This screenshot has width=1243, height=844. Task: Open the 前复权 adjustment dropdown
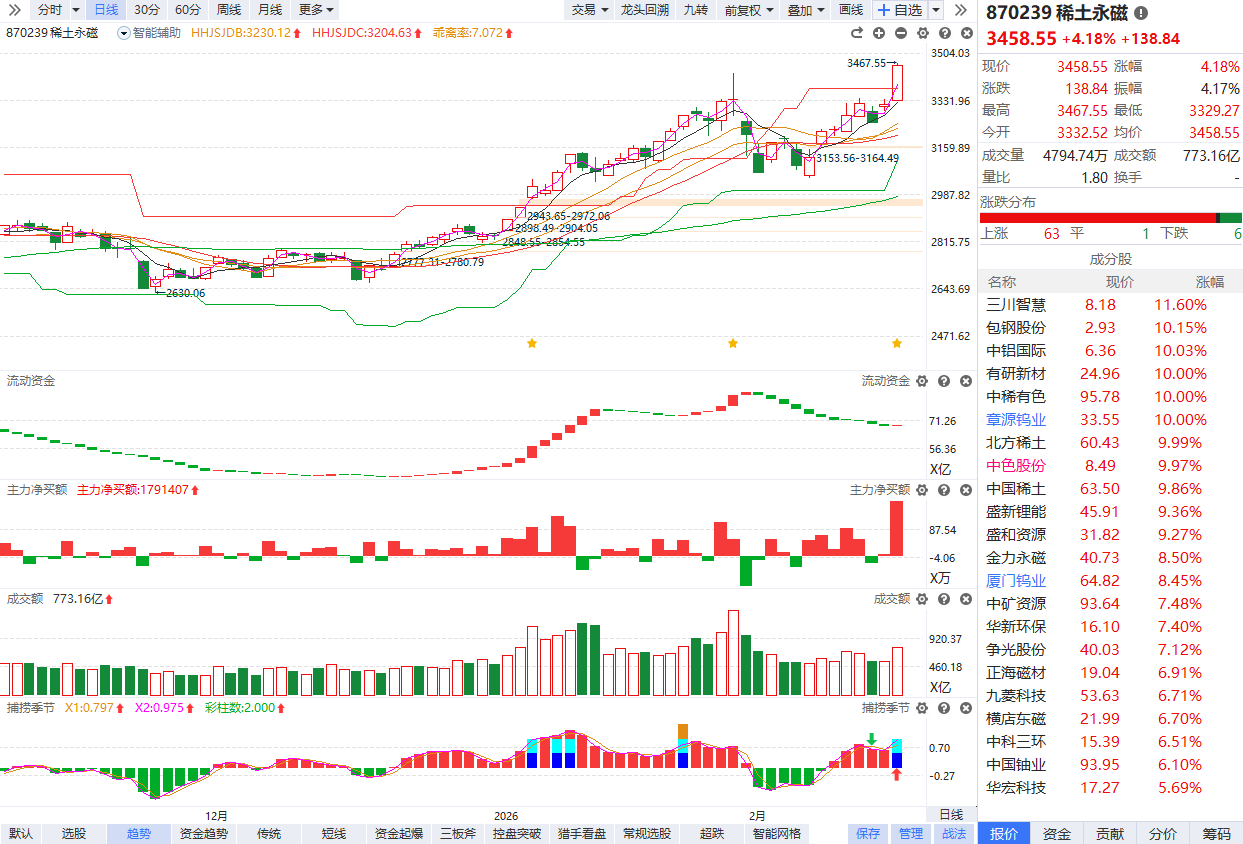[x=748, y=10]
